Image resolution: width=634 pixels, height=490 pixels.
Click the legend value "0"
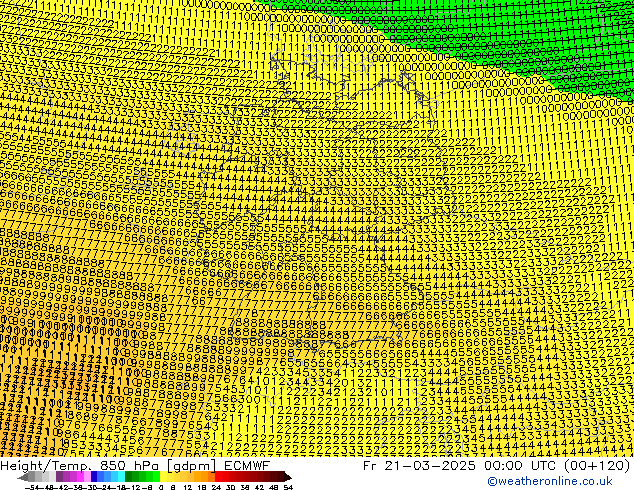tap(161, 487)
